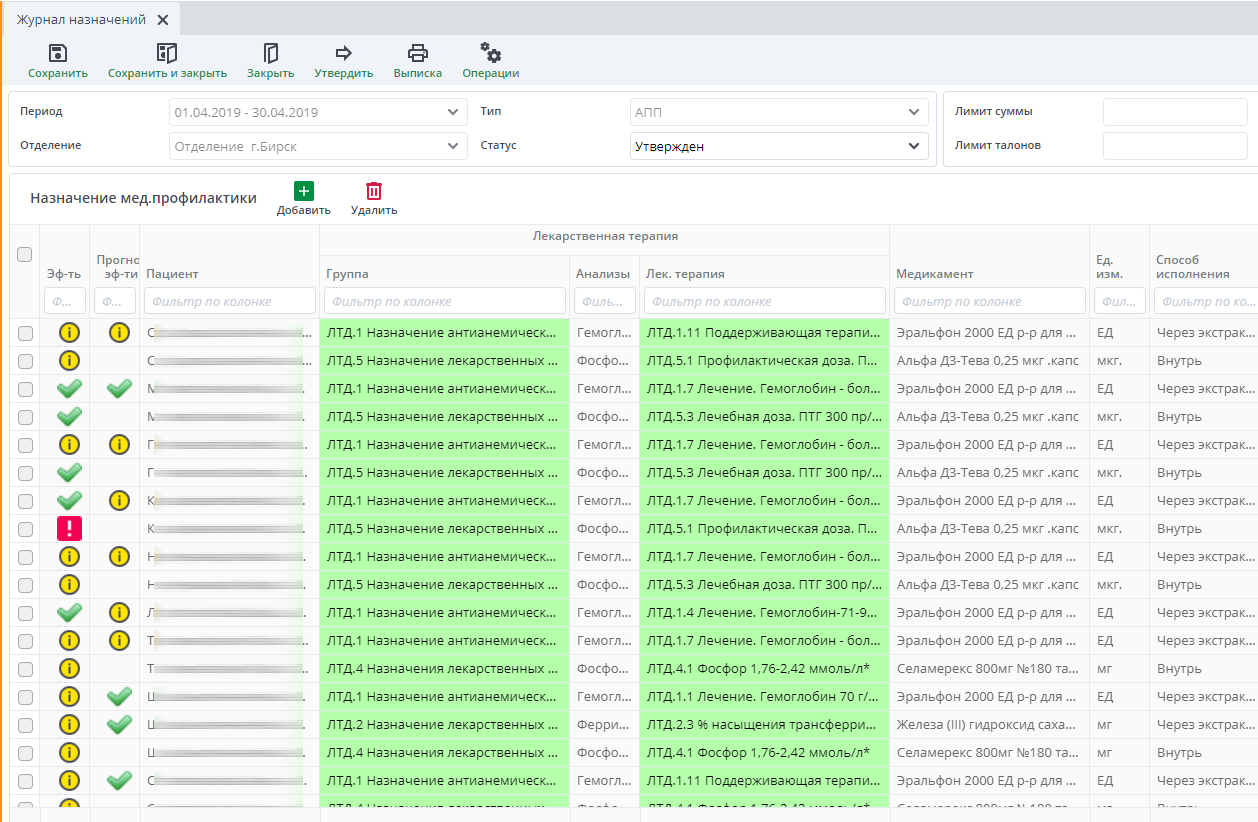This screenshot has width=1258, height=822.
Task: Select the Ферри... analyses cell
Action: tap(605, 724)
